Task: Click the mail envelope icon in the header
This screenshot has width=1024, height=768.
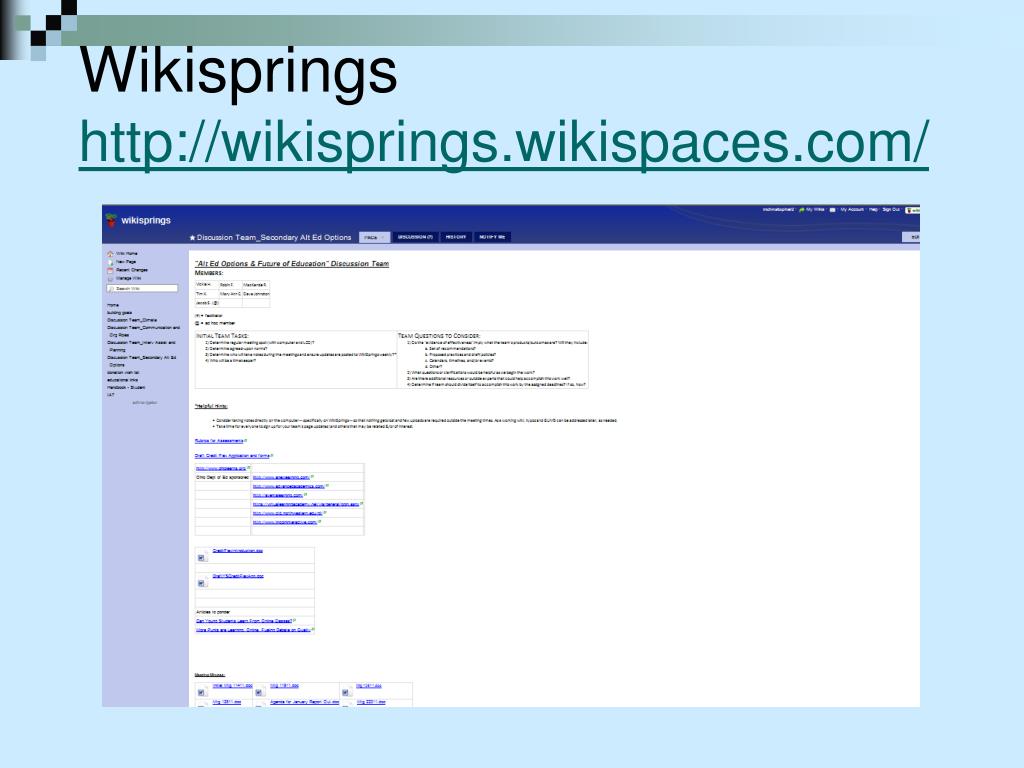Action: tap(833, 210)
